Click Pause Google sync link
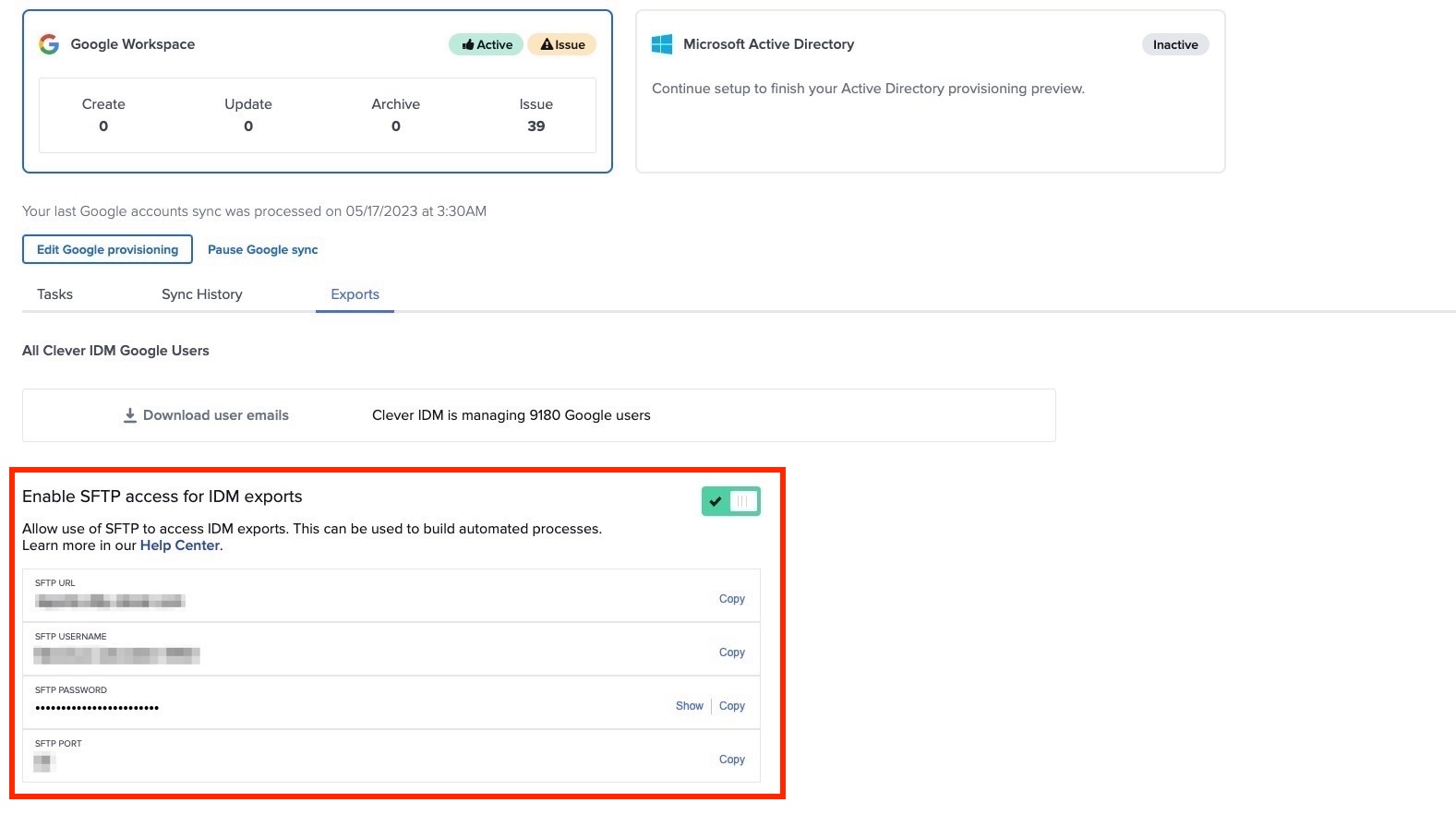This screenshot has height=814, width=1456. (262, 249)
